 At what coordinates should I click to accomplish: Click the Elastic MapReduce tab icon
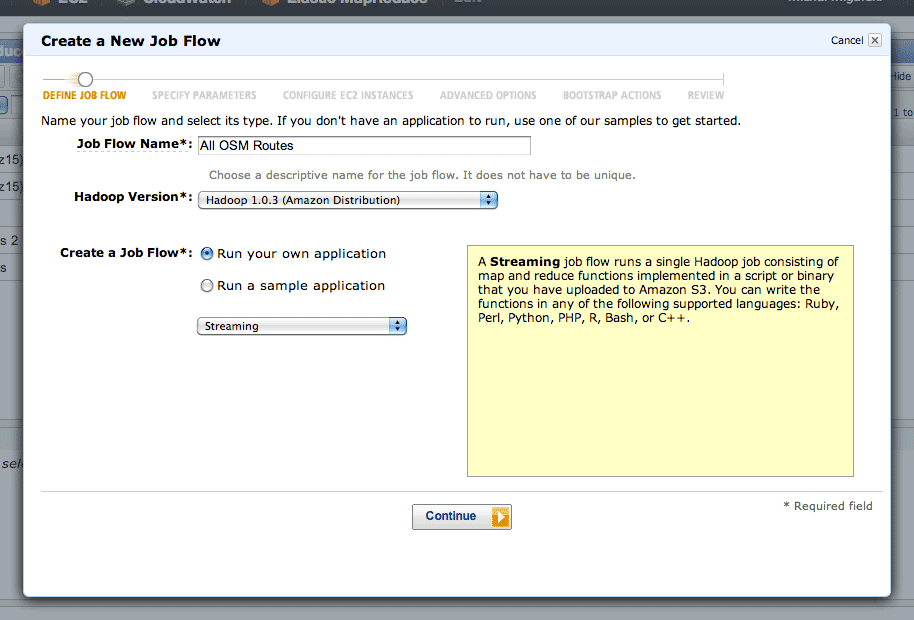click(x=270, y=2)
